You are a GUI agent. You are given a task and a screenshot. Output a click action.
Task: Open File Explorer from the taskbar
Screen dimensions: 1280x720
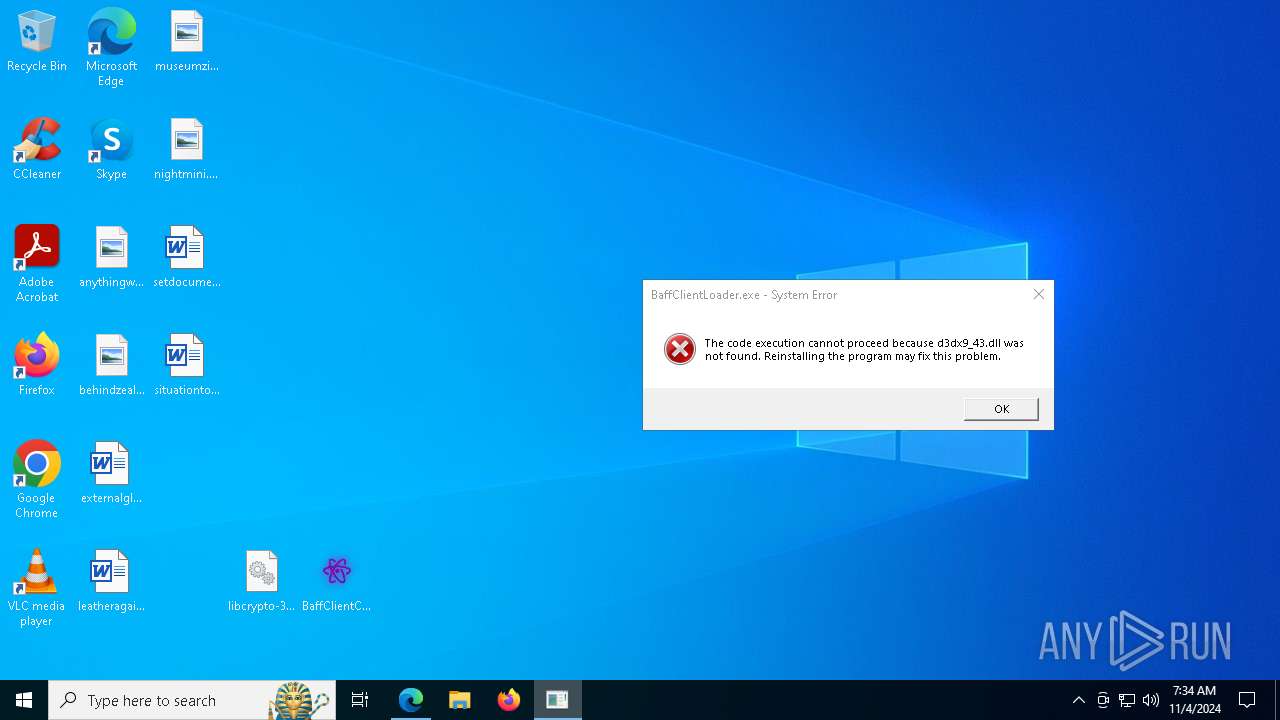point(460,700)
